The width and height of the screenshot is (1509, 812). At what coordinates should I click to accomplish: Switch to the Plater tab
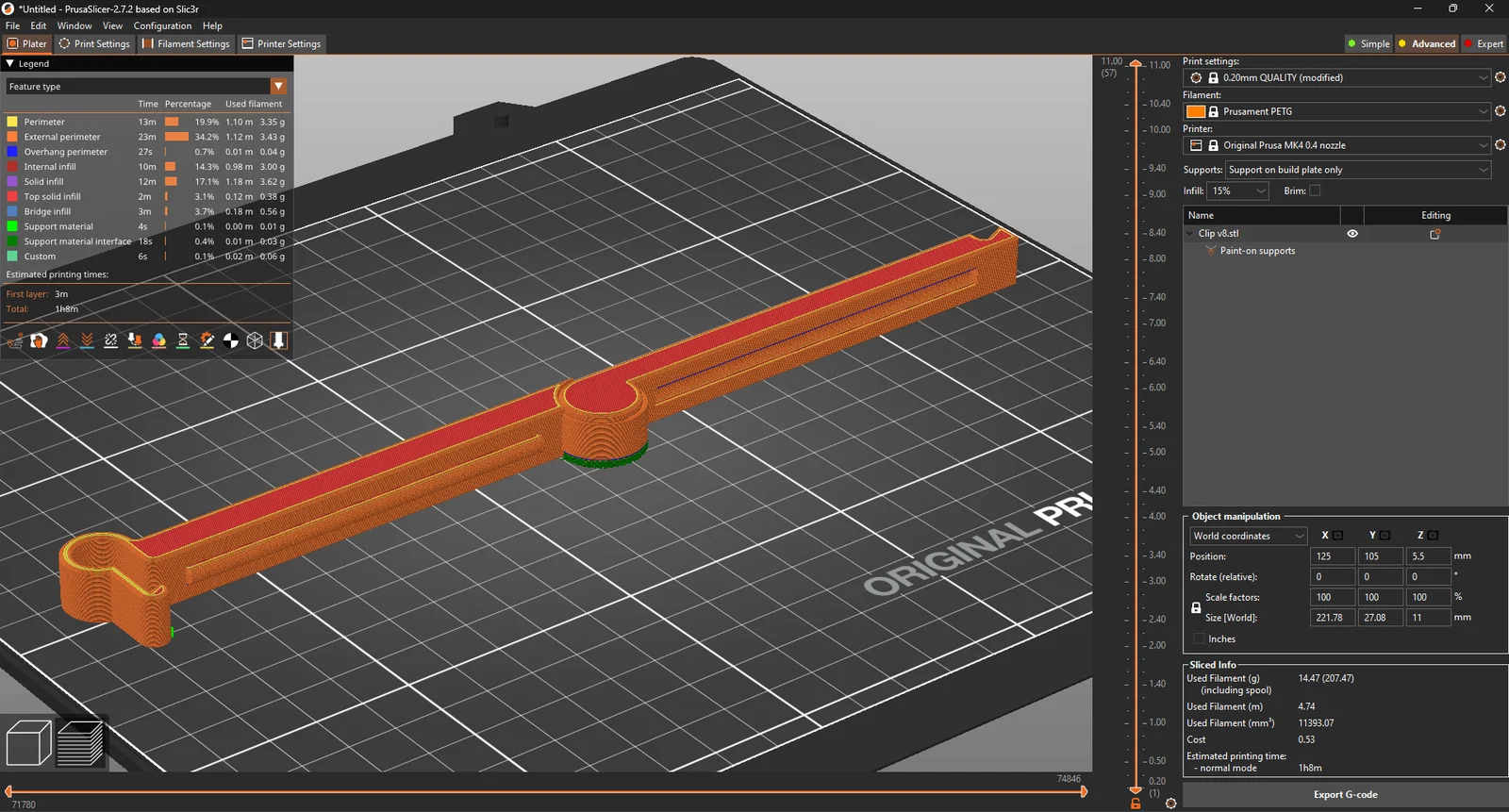pos(27,43)
